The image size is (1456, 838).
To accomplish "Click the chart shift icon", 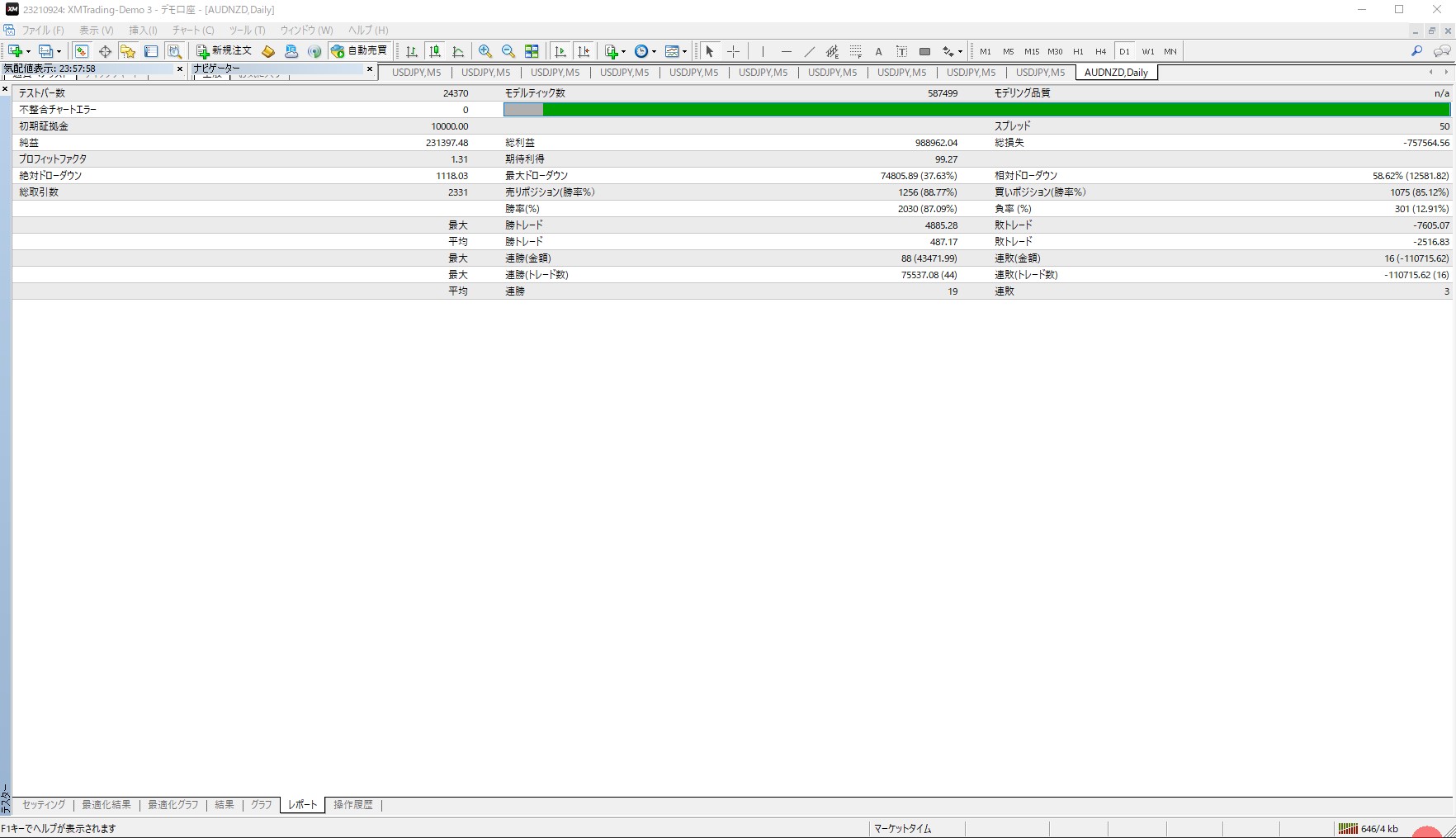I will pyautogui.click(x=584, y=51).
